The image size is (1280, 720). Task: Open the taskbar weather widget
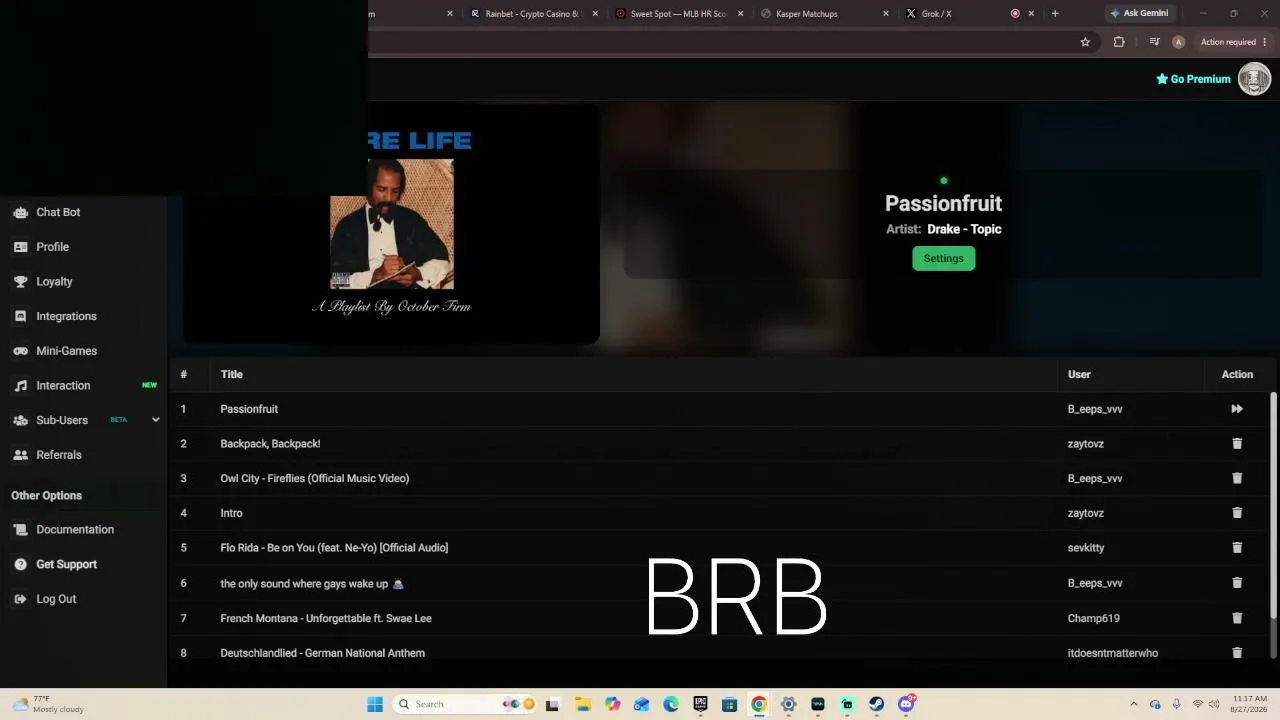click(48, 704)
